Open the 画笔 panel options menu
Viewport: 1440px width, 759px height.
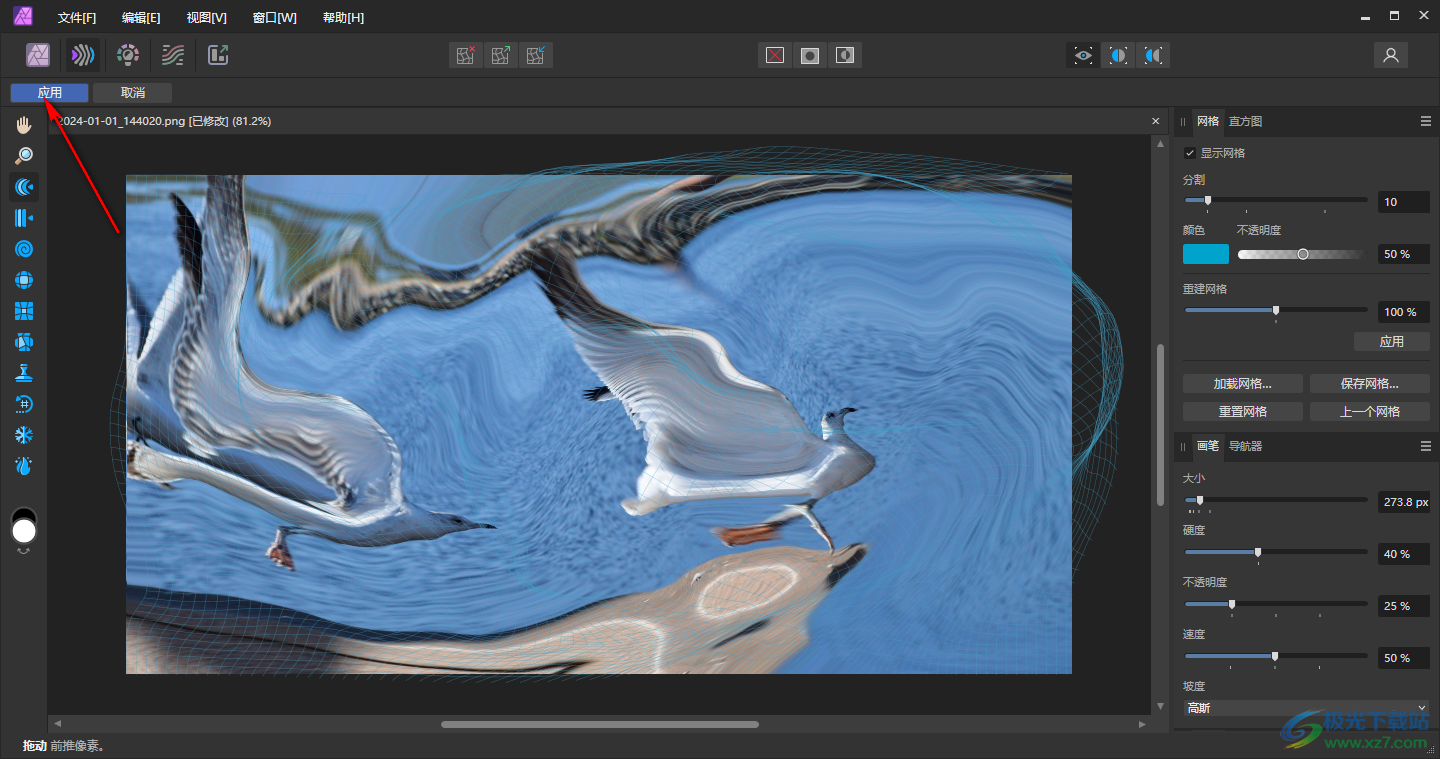pos(1426,446)
